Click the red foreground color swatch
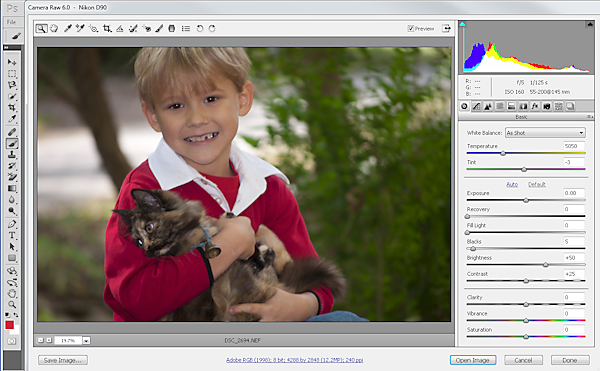This screenshot has width=600, height=371. pos(10,325)
